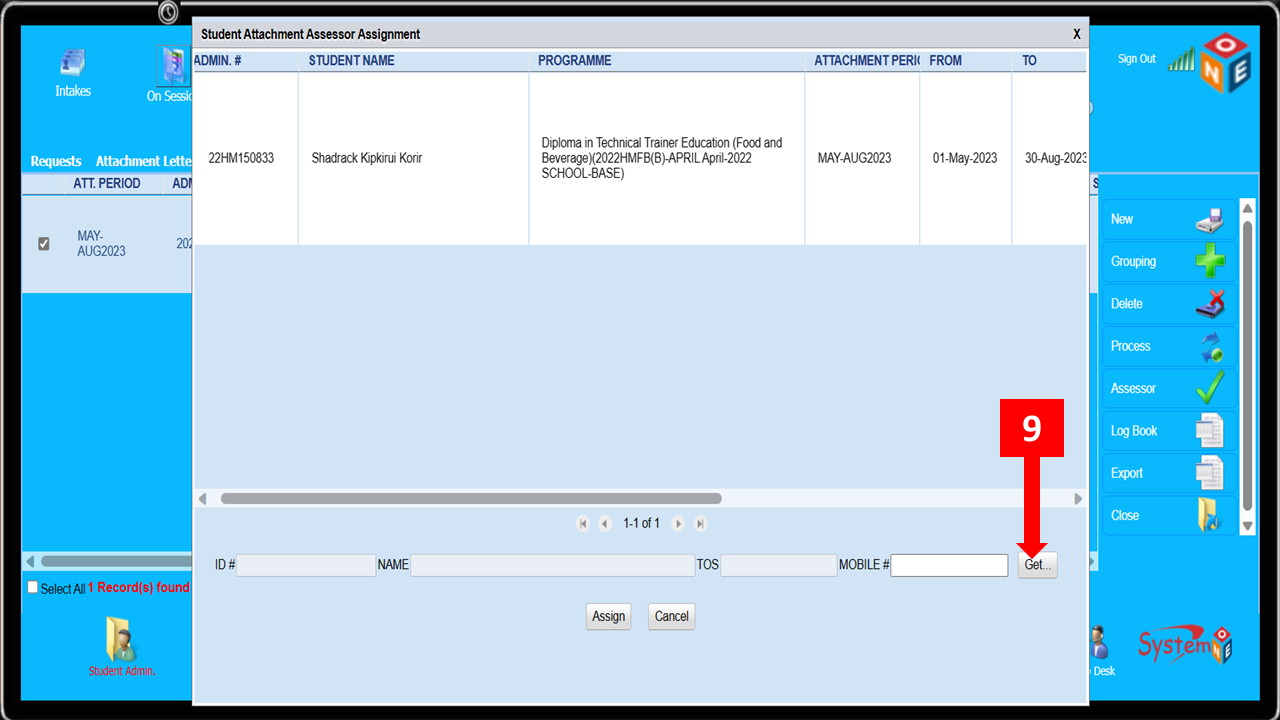Go to next page in pager
The height and width of the screenshot is (720, 1280).
tap(678, 524)
